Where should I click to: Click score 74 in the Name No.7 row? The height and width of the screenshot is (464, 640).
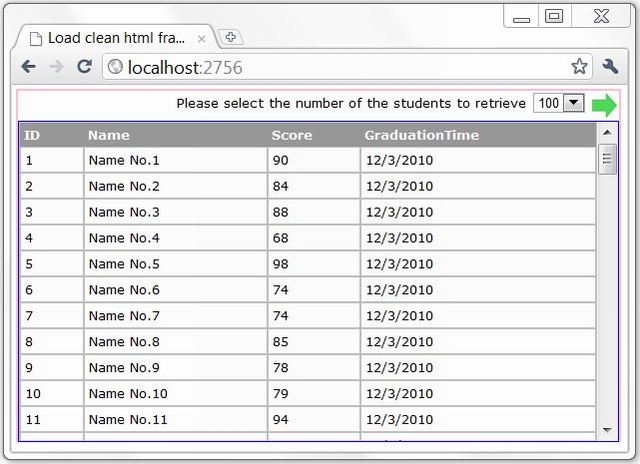(x=314, y=316)
